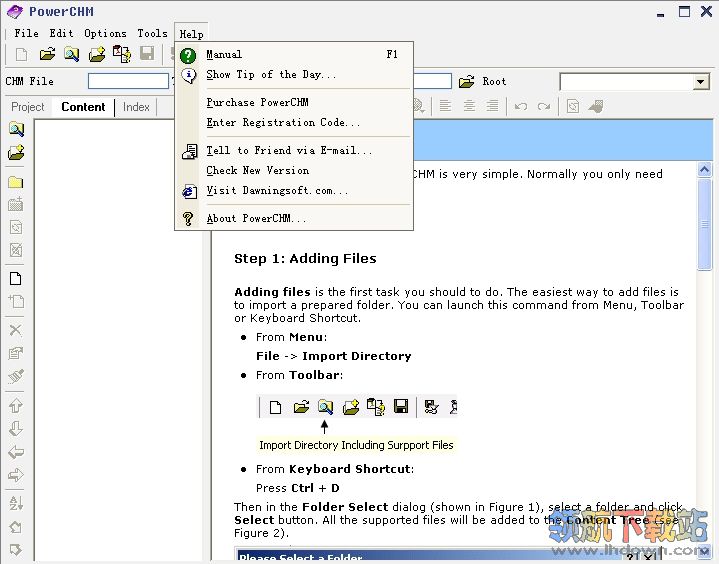719x564 pixels.
Task: Click 'Press Ctrl + D' text
Action: coord(298,488)
